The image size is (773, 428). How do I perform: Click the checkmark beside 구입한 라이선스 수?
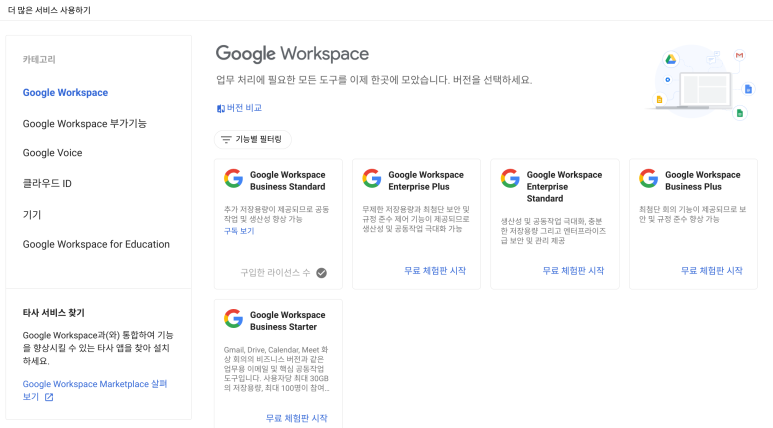[321, 273]
